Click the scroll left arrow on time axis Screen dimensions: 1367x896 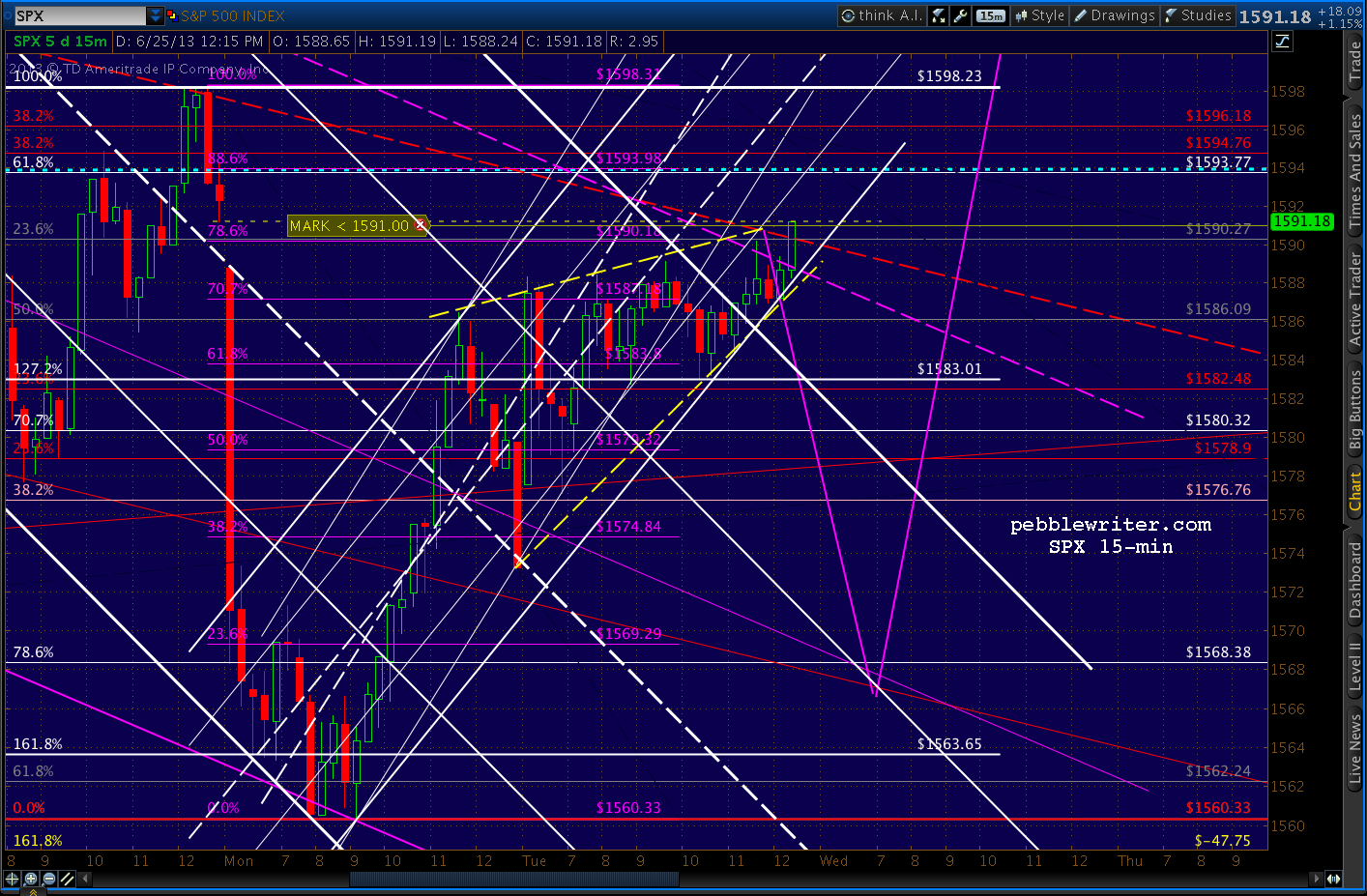(x=86, y=879)
